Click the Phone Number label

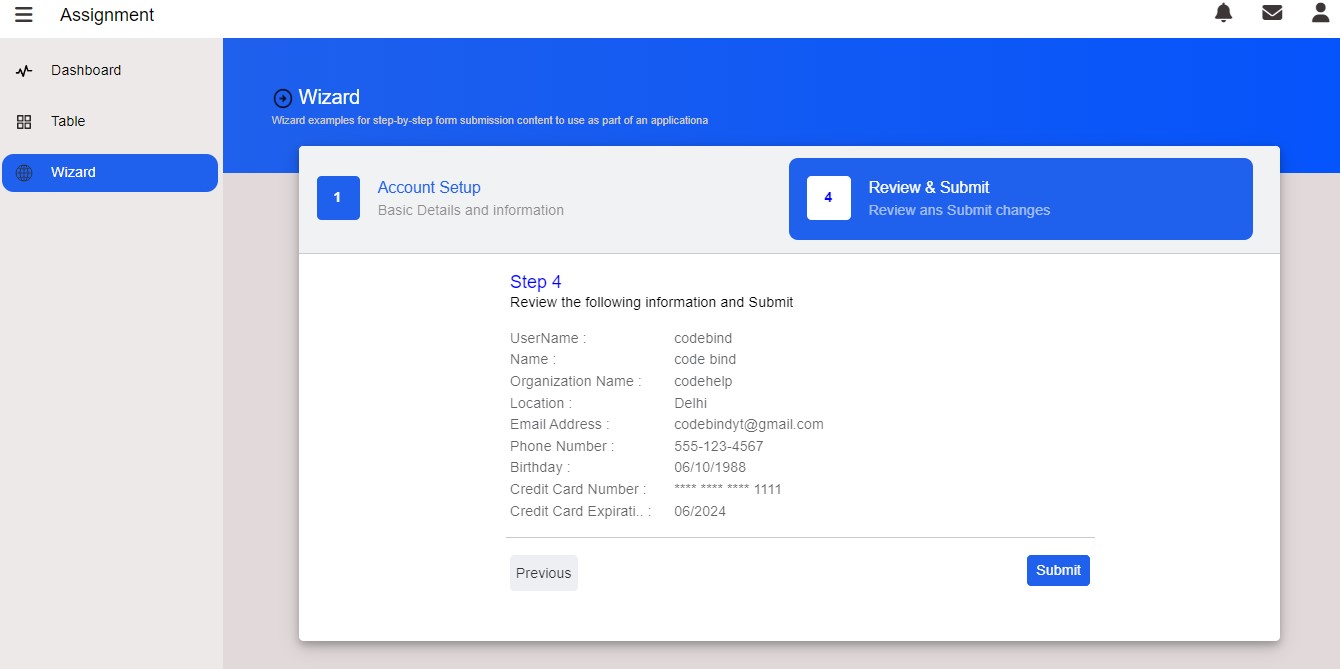tap(562, 446)
